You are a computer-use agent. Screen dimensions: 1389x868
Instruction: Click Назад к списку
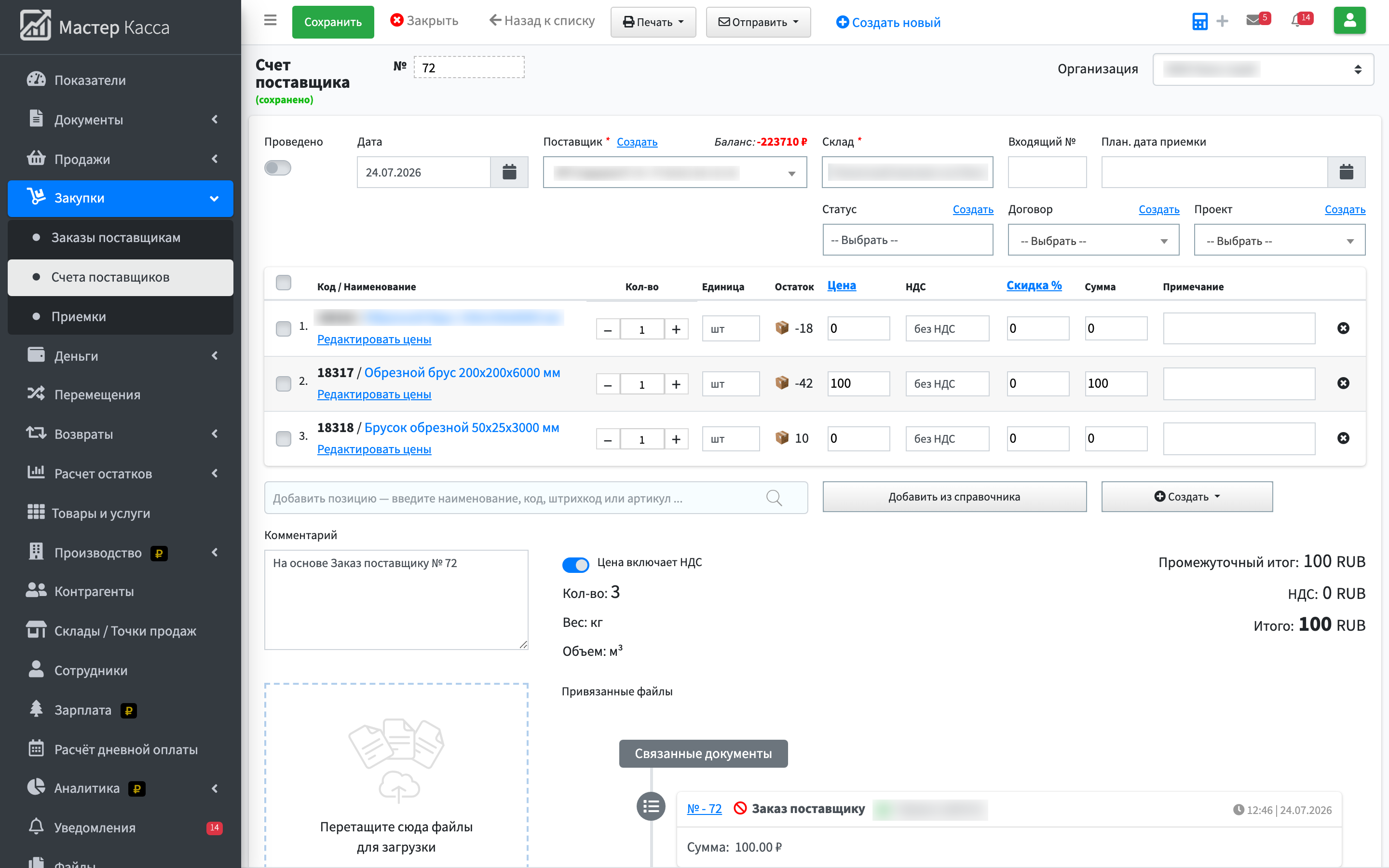(x=542, y=21)
